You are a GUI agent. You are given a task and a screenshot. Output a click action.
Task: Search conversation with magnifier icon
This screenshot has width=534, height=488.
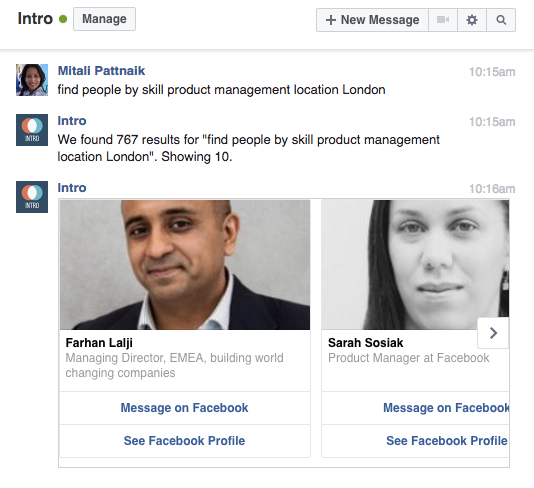pyautogui.click(x=501, y=20)
